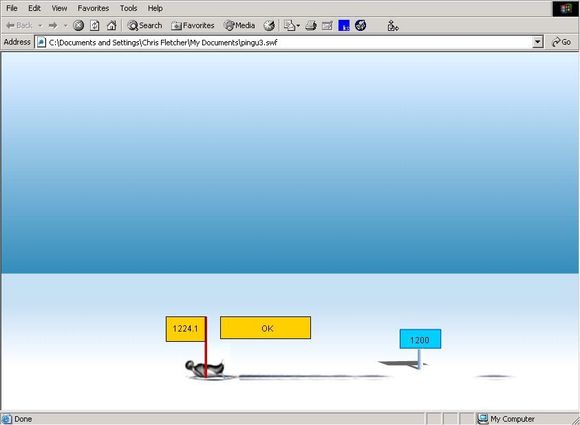Click the yellow OK button

265,328
